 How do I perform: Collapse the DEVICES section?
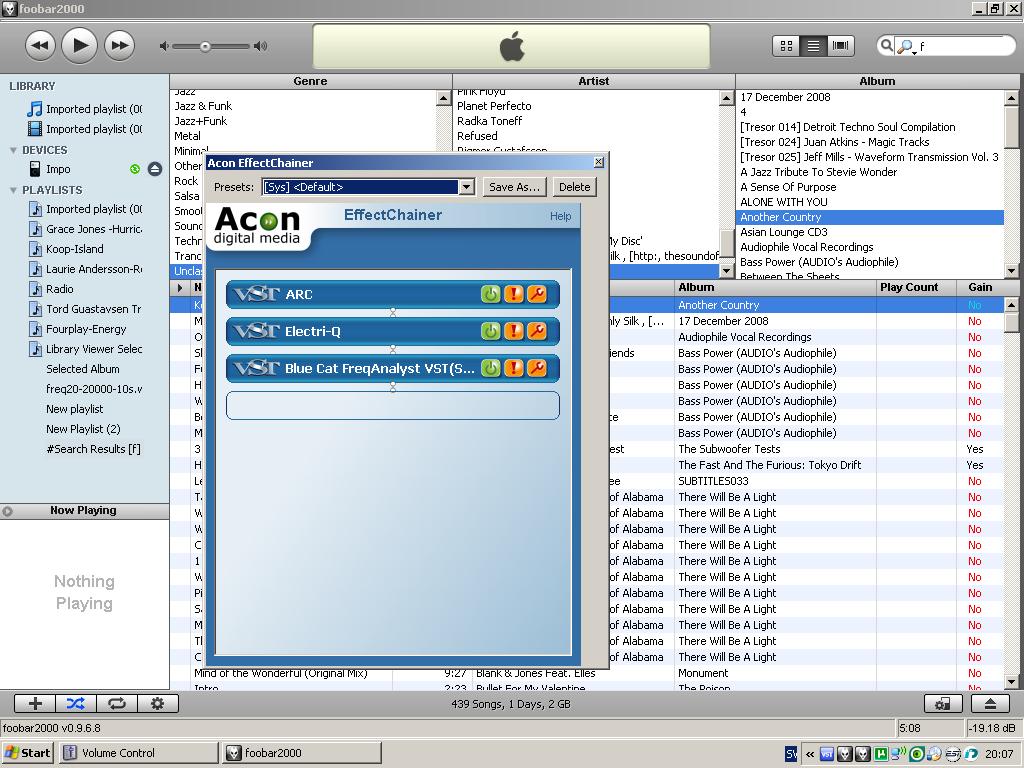(13, 150)
